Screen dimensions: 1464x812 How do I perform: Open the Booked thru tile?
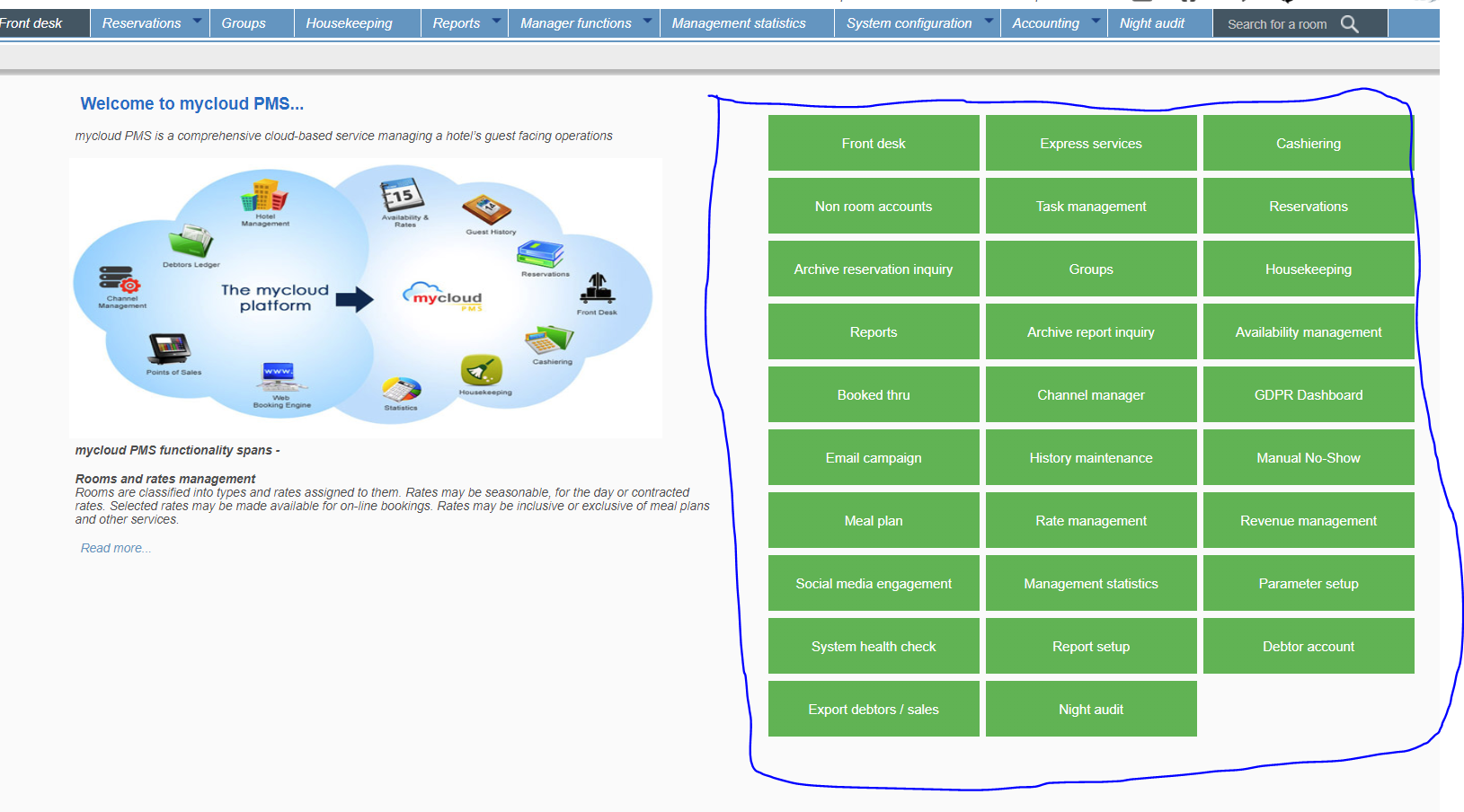(874, 394)
